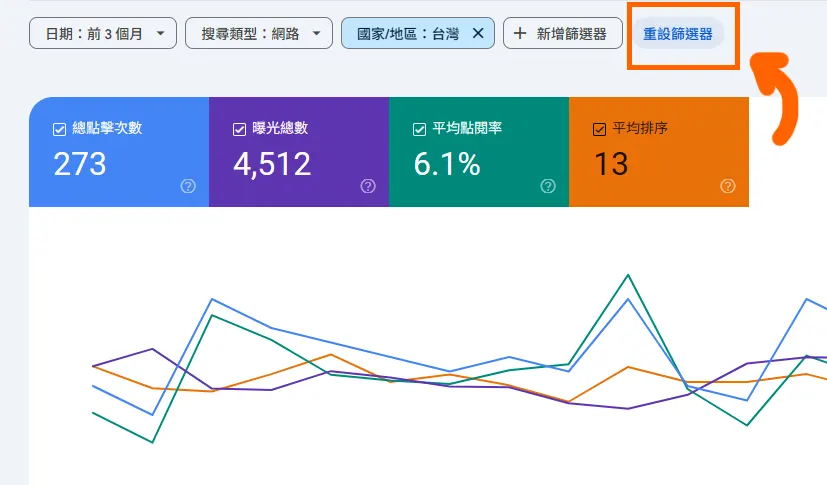Click the average CTR value 6.1%
The image size is (827, 485).
tap(447, 164)
